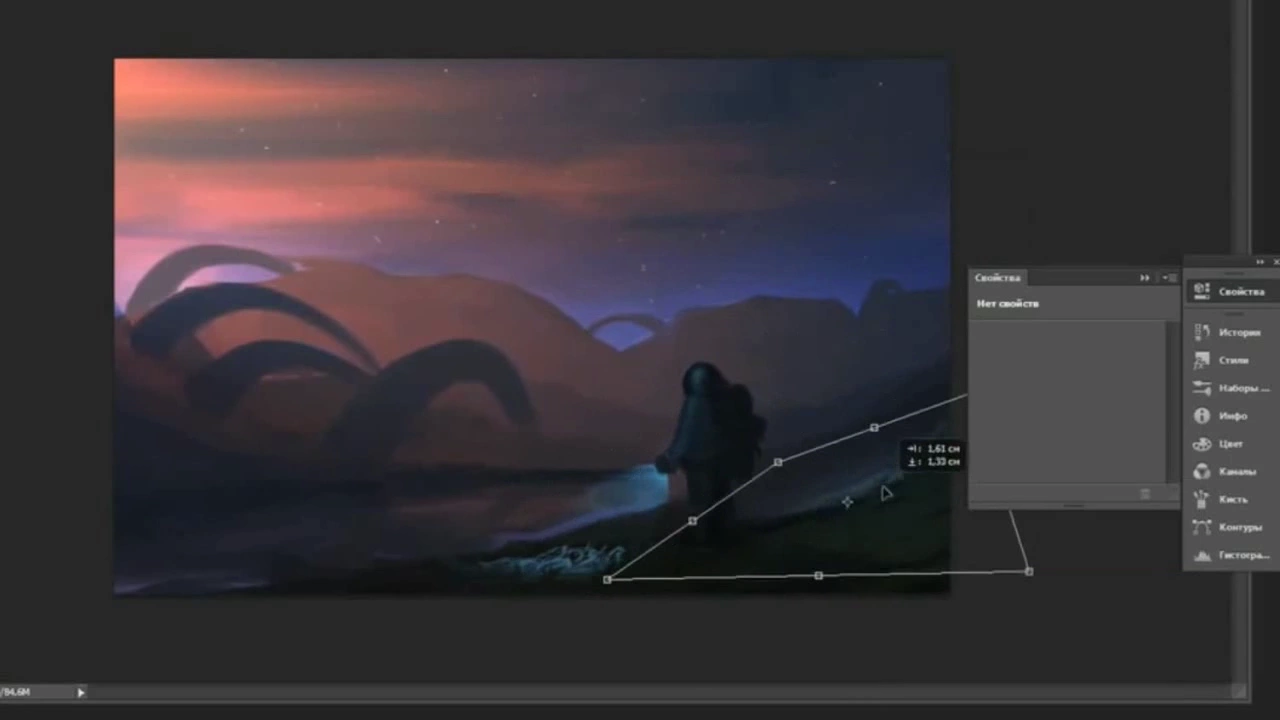Click the trash icon in the Свойства panel
Viewport: 1280px width, 720px height.
pos(1145,494)
